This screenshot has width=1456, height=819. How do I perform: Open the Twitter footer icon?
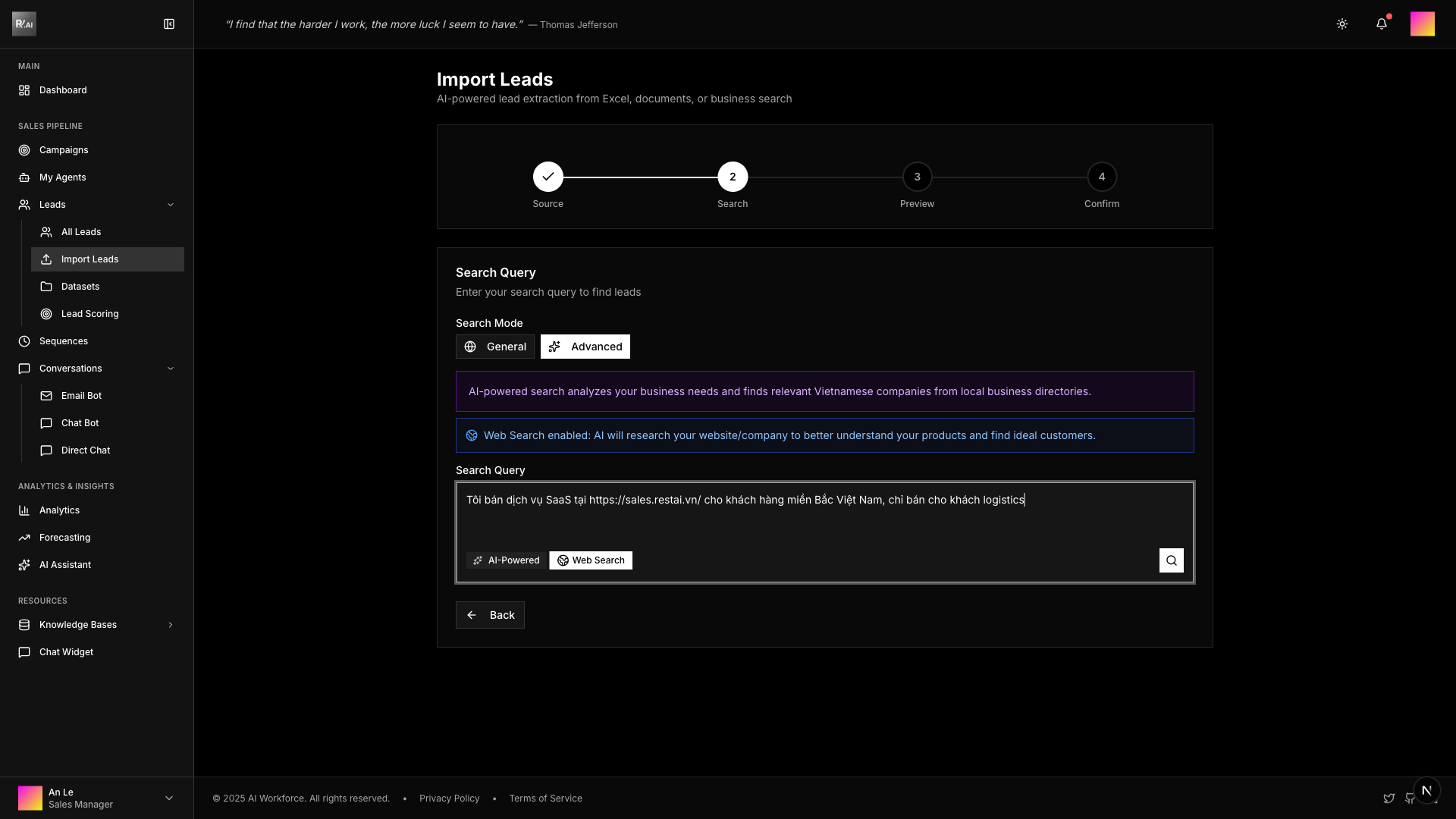tap(1389, 799)
